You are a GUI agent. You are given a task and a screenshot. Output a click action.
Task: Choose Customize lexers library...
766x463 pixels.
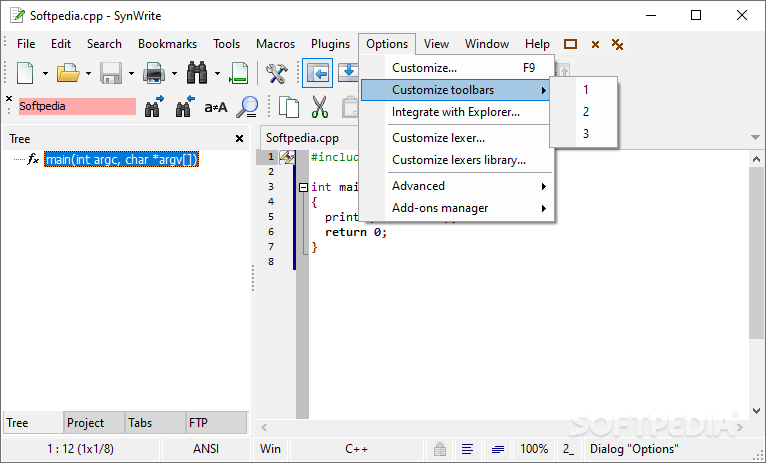(457, 160)
